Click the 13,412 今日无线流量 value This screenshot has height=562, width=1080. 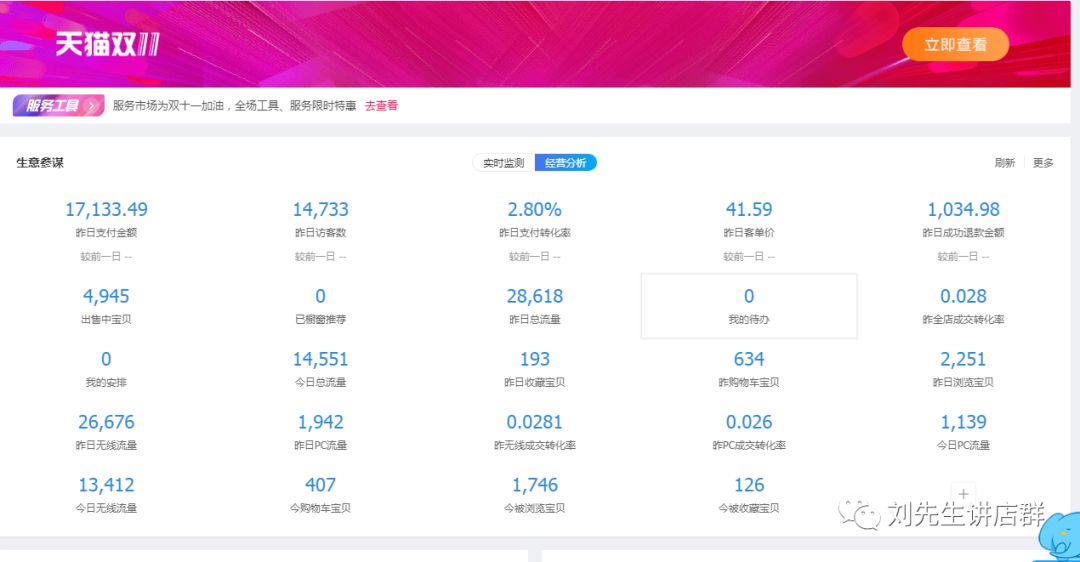coord(106,485)
